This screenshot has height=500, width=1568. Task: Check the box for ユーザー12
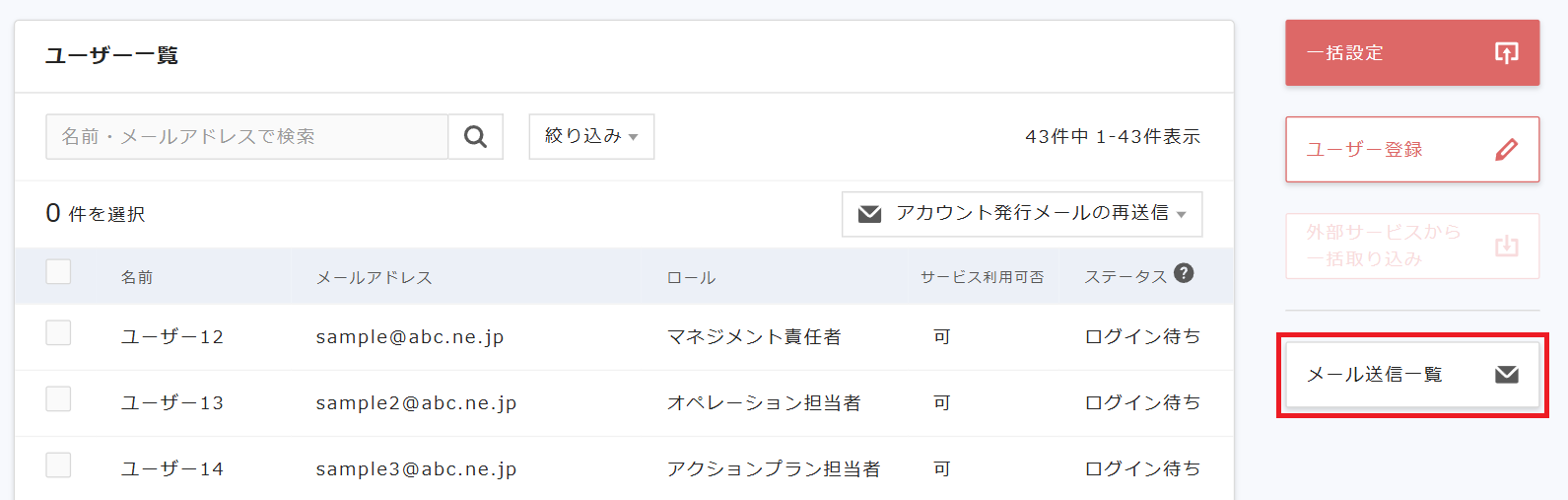tap(58, 333)
